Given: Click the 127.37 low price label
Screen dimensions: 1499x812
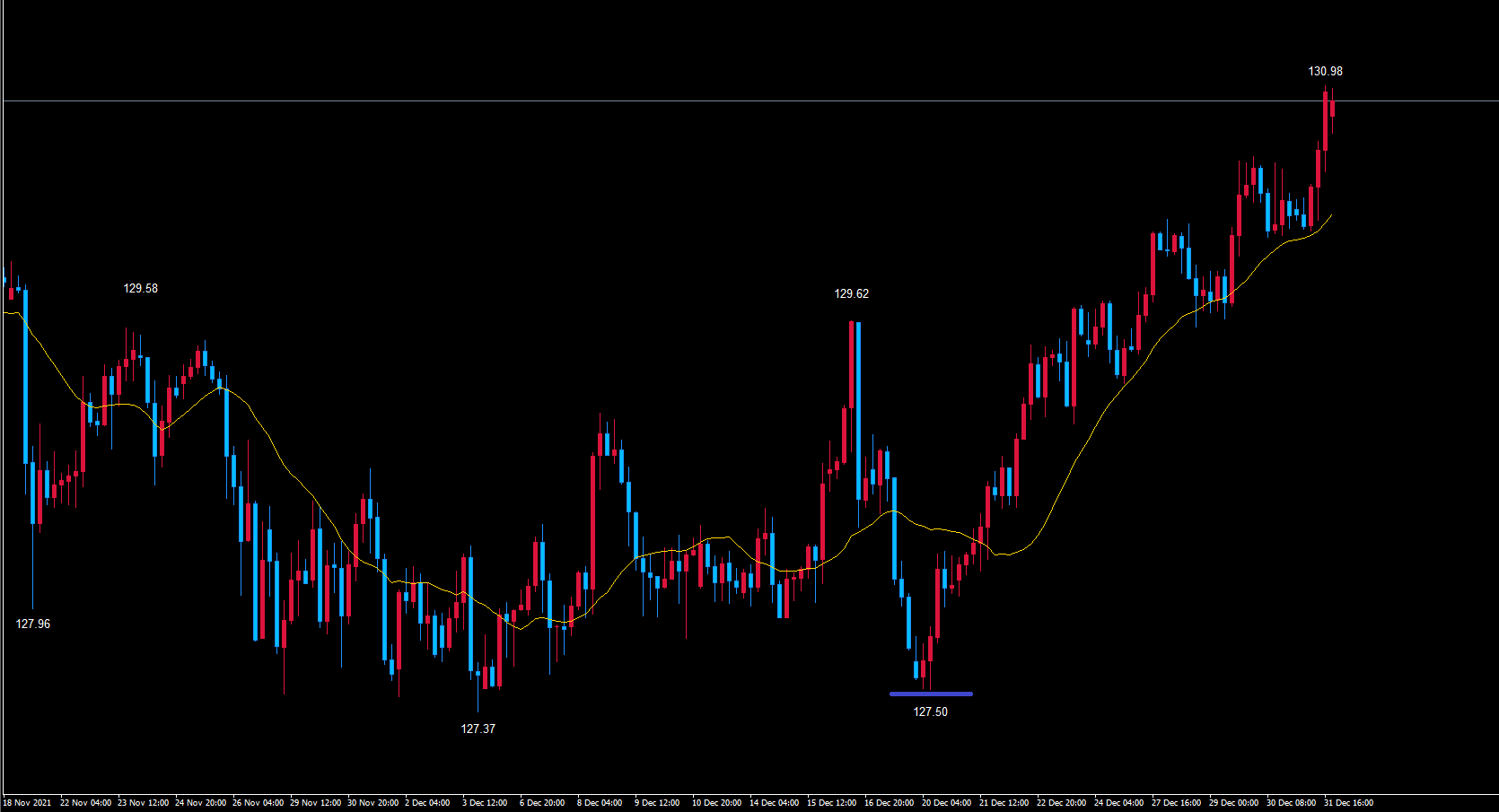Looking at the screenshot, I should 478,729.
